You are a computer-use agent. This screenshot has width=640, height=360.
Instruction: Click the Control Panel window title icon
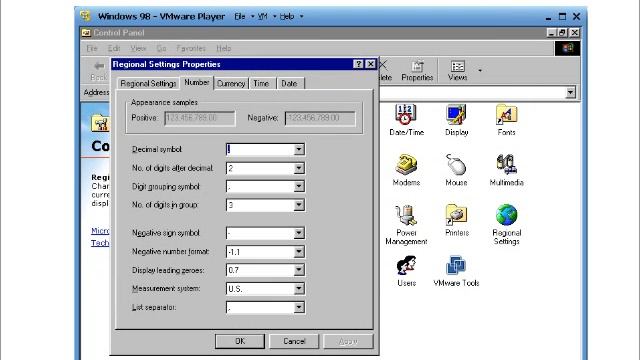(86, 33)
